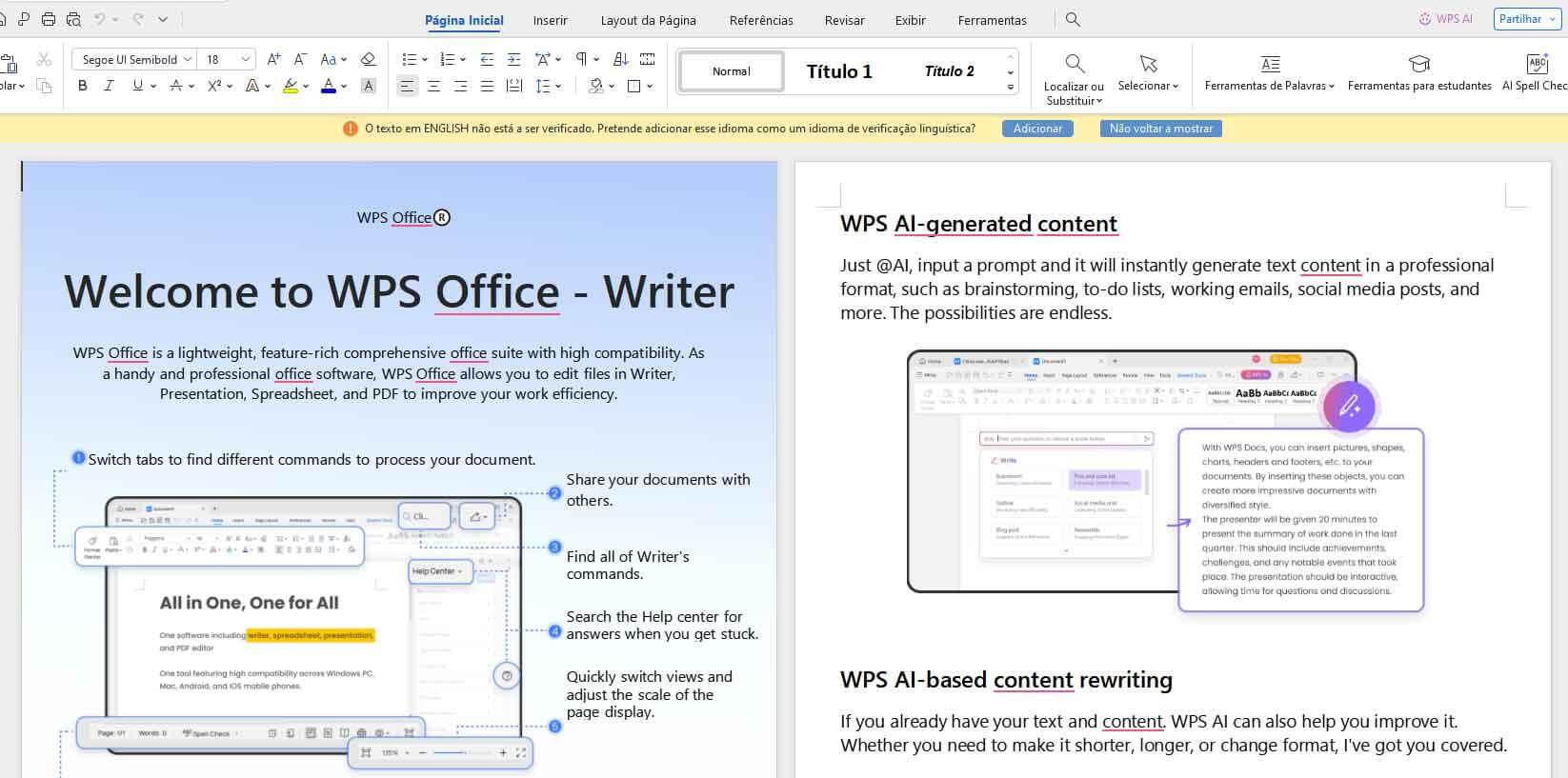
Task: Toggle Character Shading (gray A)
Action: coord(368,86)
